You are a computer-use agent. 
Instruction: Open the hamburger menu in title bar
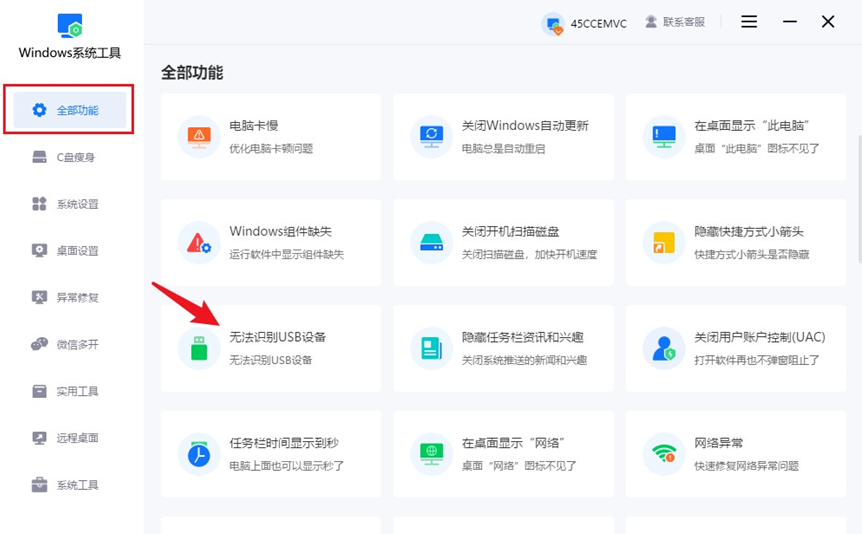tap(749, 21)
